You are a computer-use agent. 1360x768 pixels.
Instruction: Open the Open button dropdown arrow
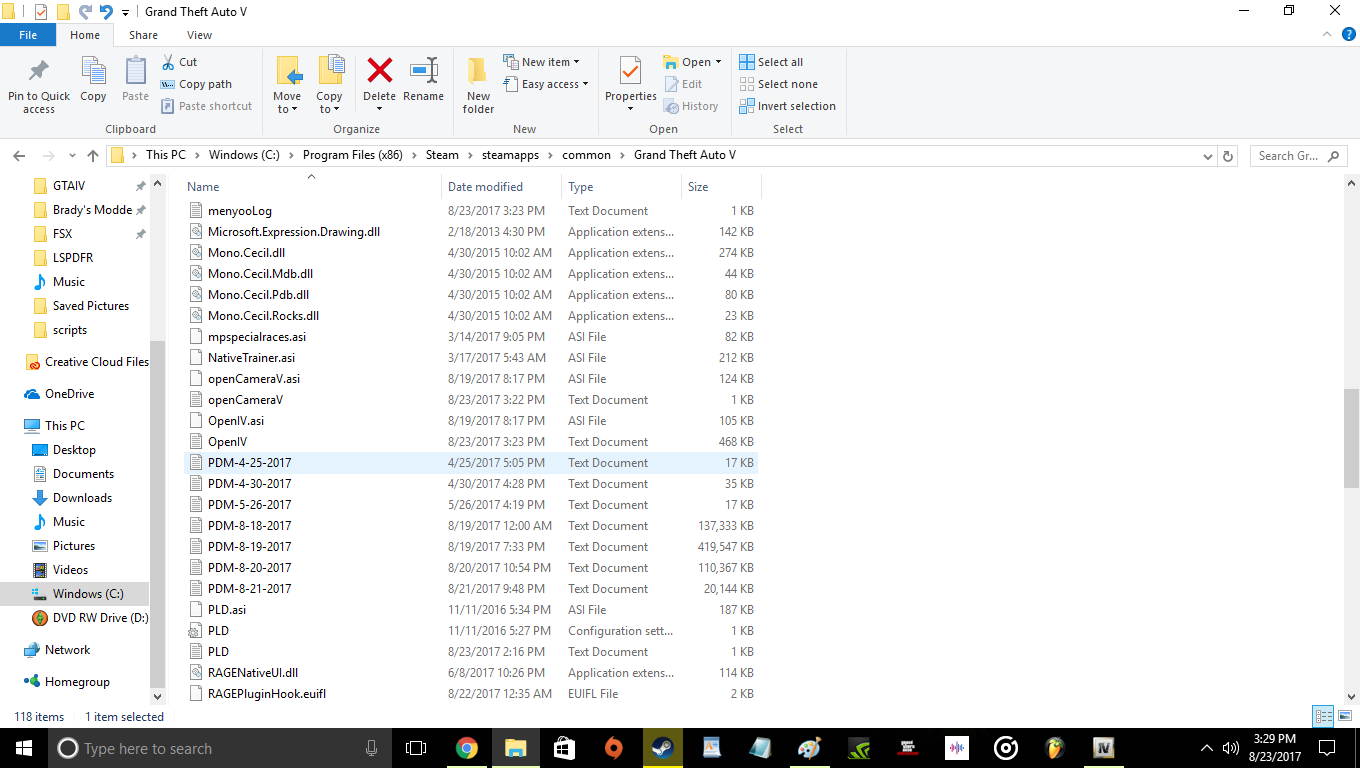pos(718,62)
